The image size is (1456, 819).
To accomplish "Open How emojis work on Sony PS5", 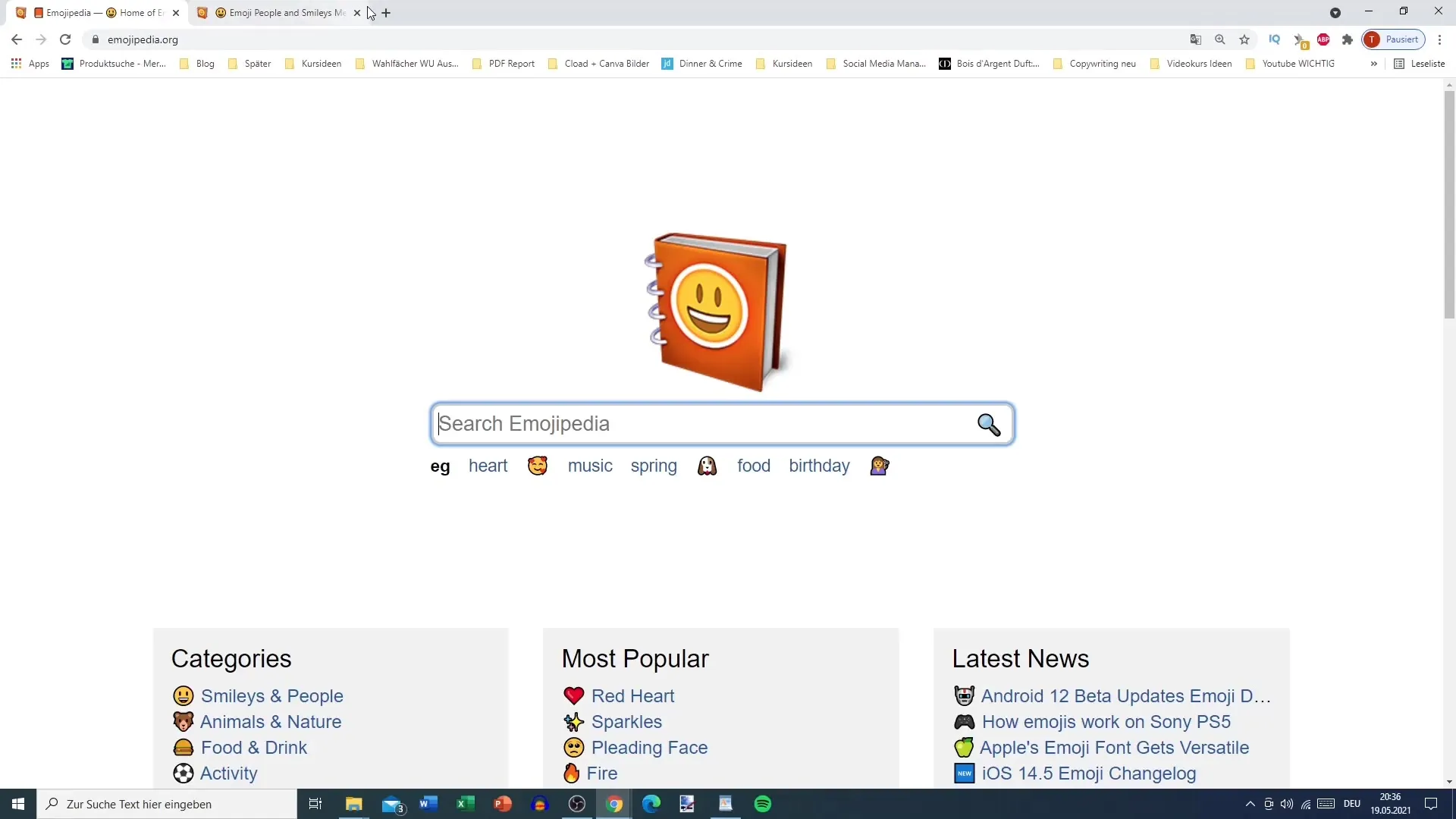I will point(1106,722).
